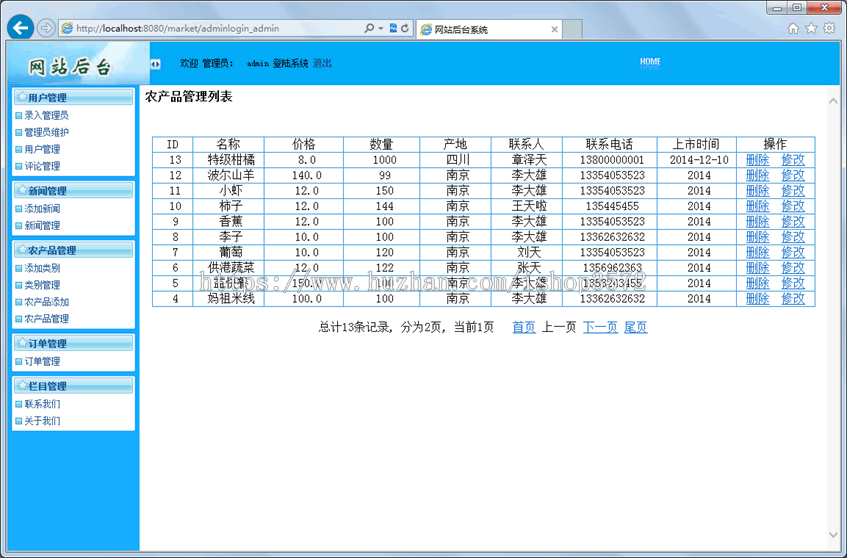Open sidebar item 新闻管理 below 添加新闻

tap(42, 226)
